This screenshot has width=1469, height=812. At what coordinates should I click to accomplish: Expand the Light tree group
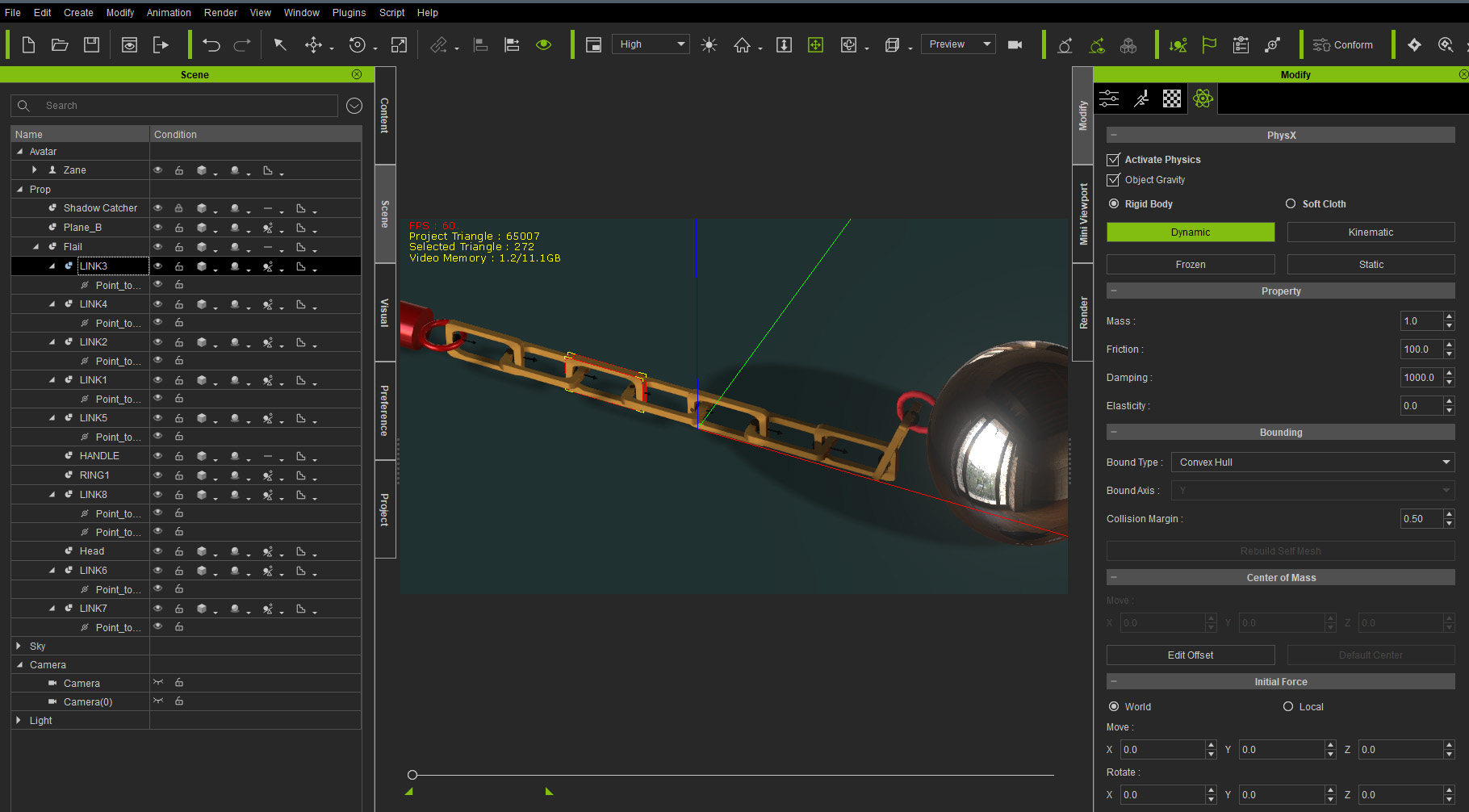pos(19,721)
